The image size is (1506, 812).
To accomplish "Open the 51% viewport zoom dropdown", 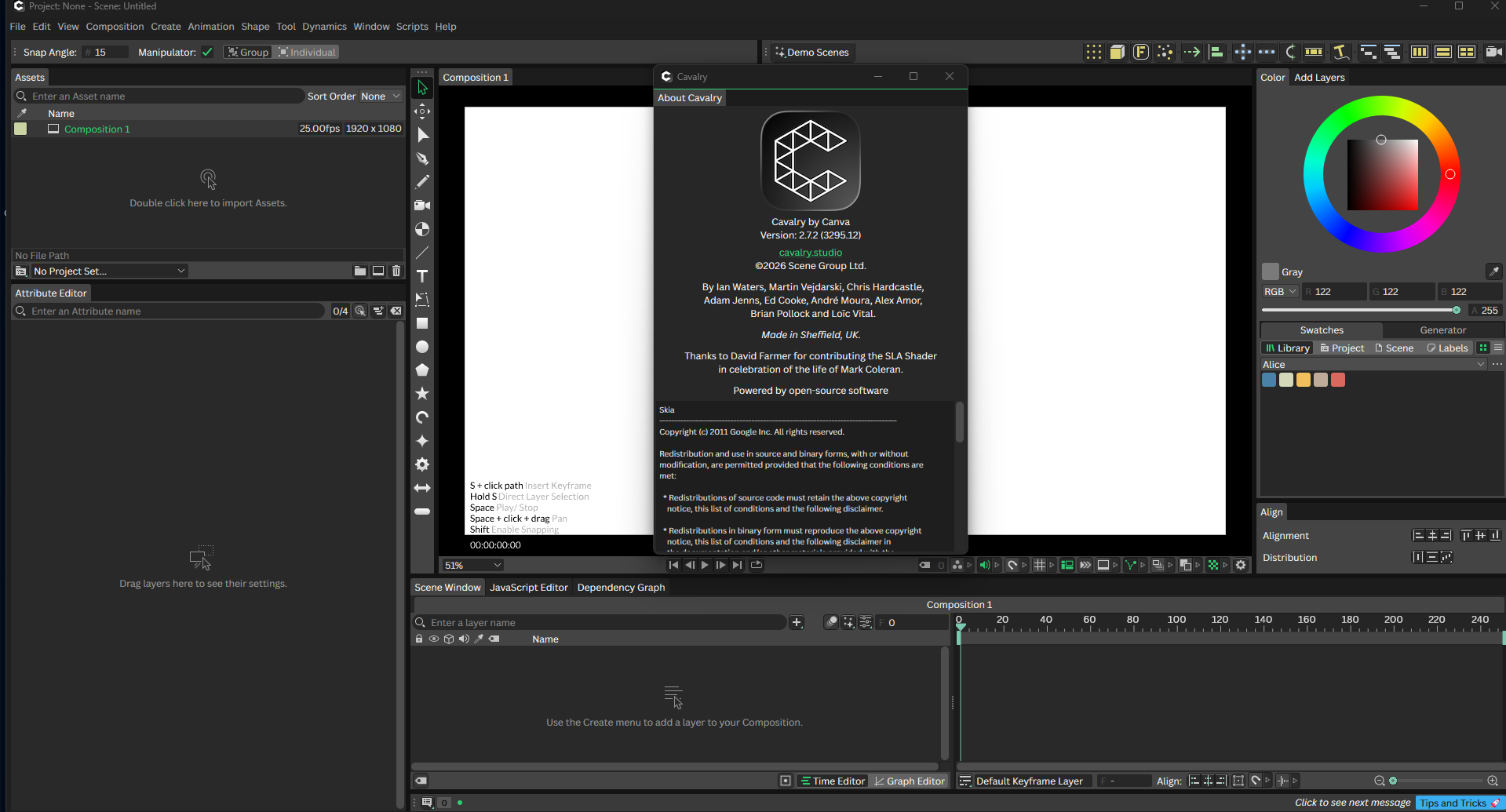I will click(x=472, y=565).
